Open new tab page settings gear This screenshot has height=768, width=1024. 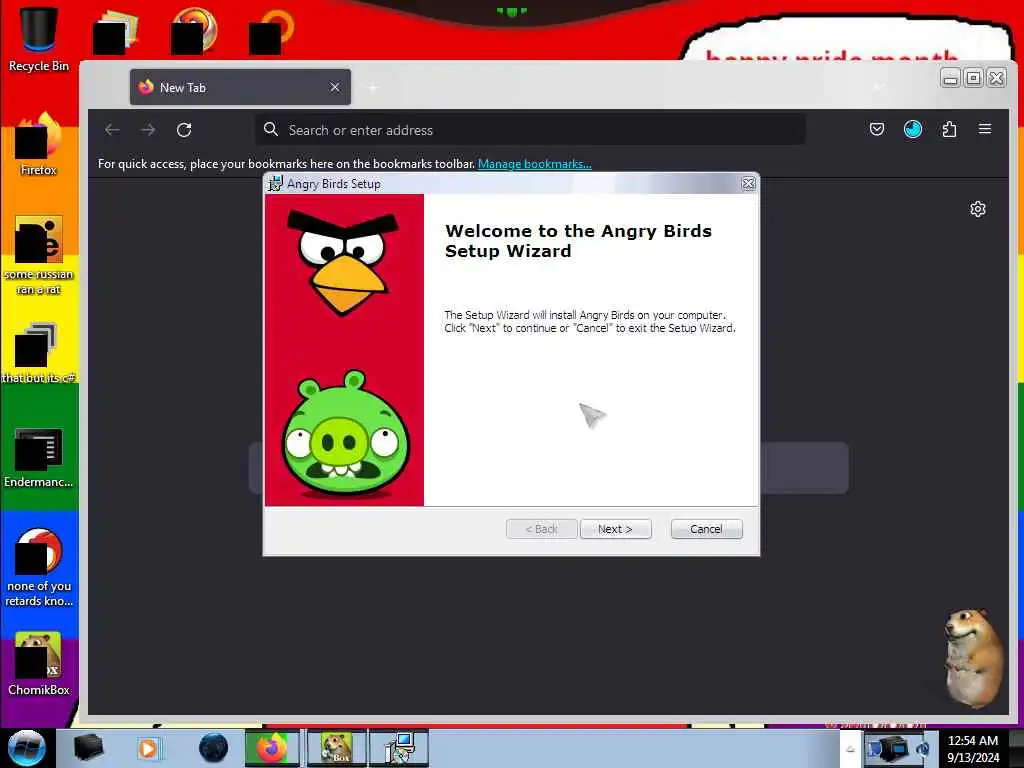978,209
